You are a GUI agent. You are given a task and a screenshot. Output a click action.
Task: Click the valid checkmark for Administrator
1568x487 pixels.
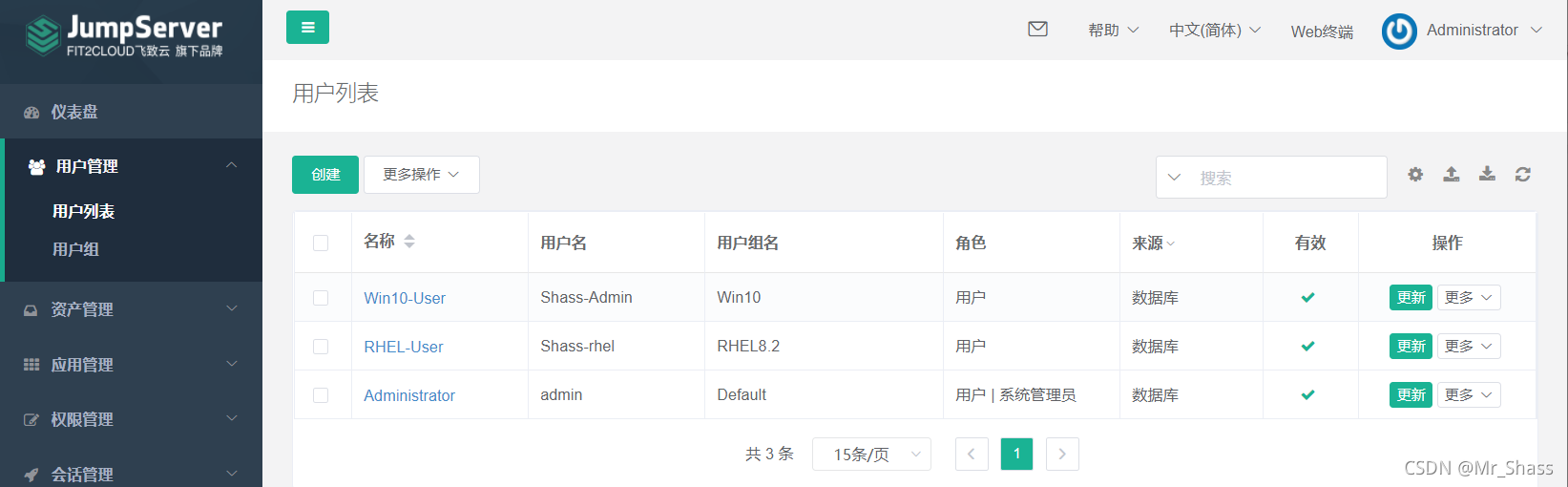(1308, 395)
